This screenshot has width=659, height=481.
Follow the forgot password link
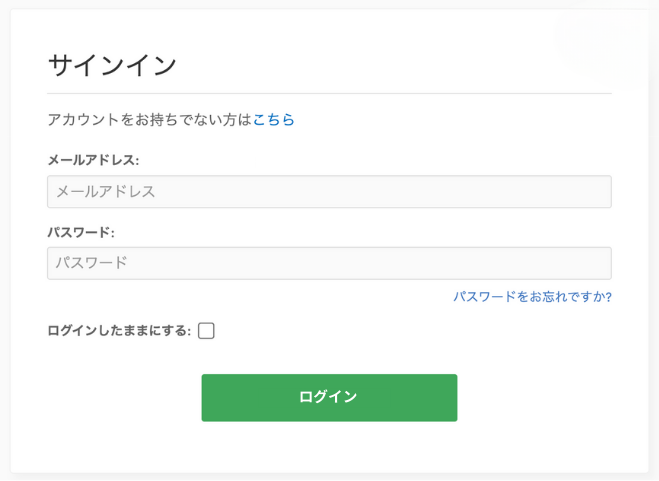tap(532, 297)
